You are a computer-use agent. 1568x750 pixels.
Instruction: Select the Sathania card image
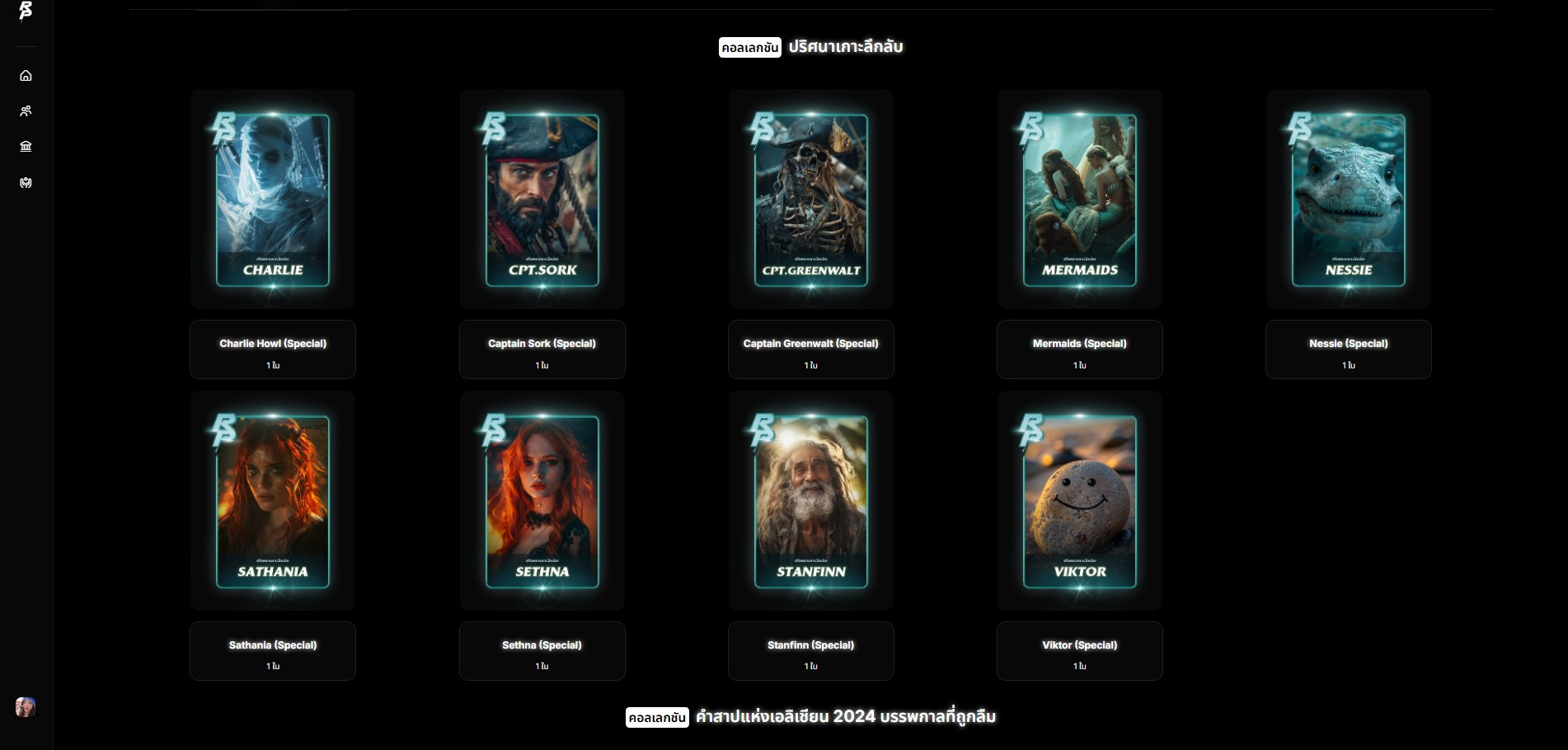273,501
